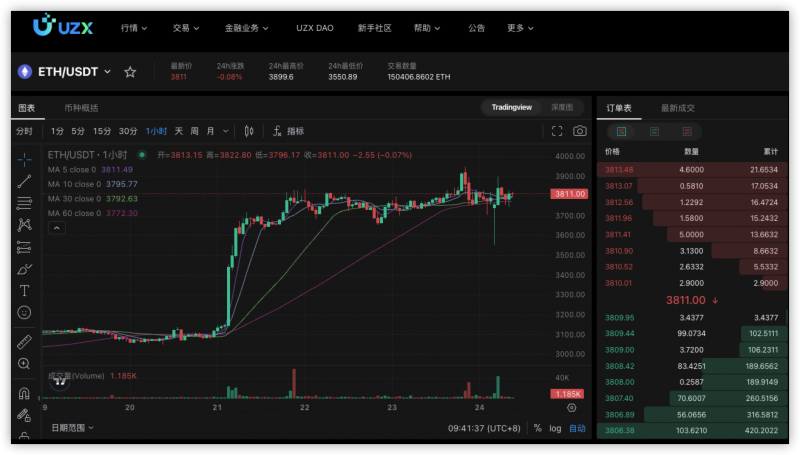Select the XABCD pattern tool
This screenshot has width=800, height=455.
pos(24,225)
